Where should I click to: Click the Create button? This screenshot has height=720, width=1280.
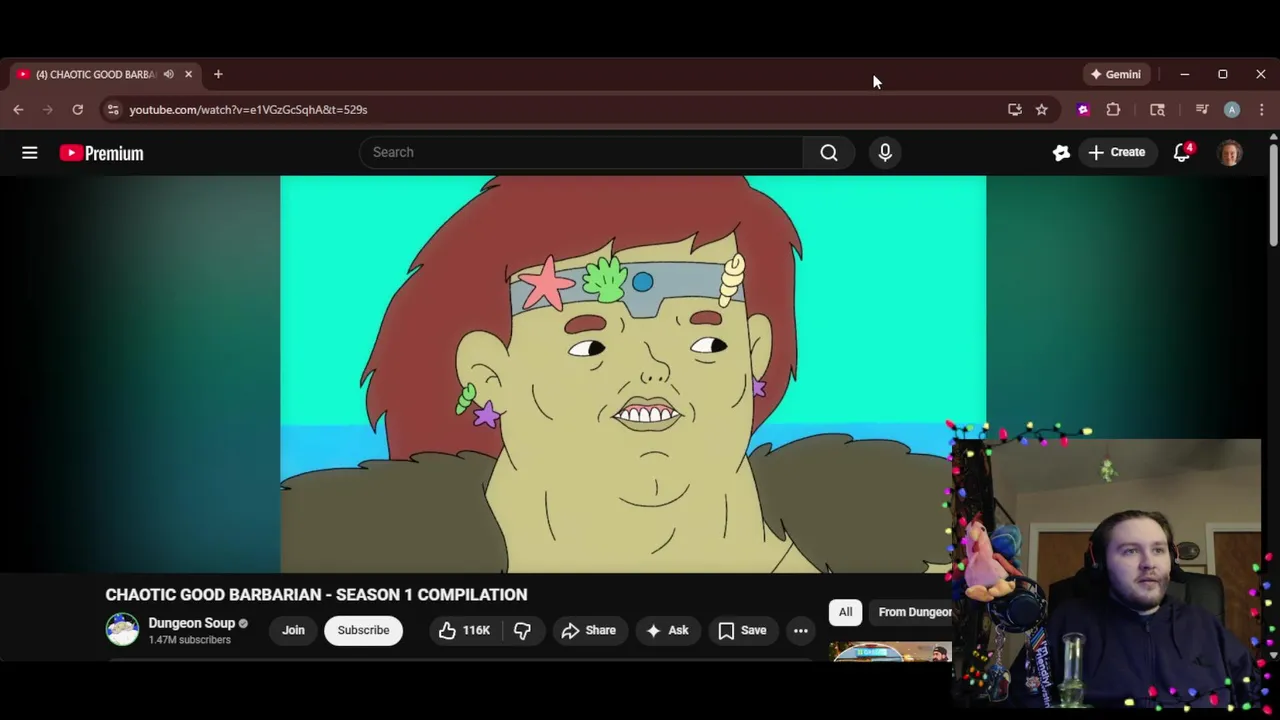pyautogui.click(x=1116, y=152)
